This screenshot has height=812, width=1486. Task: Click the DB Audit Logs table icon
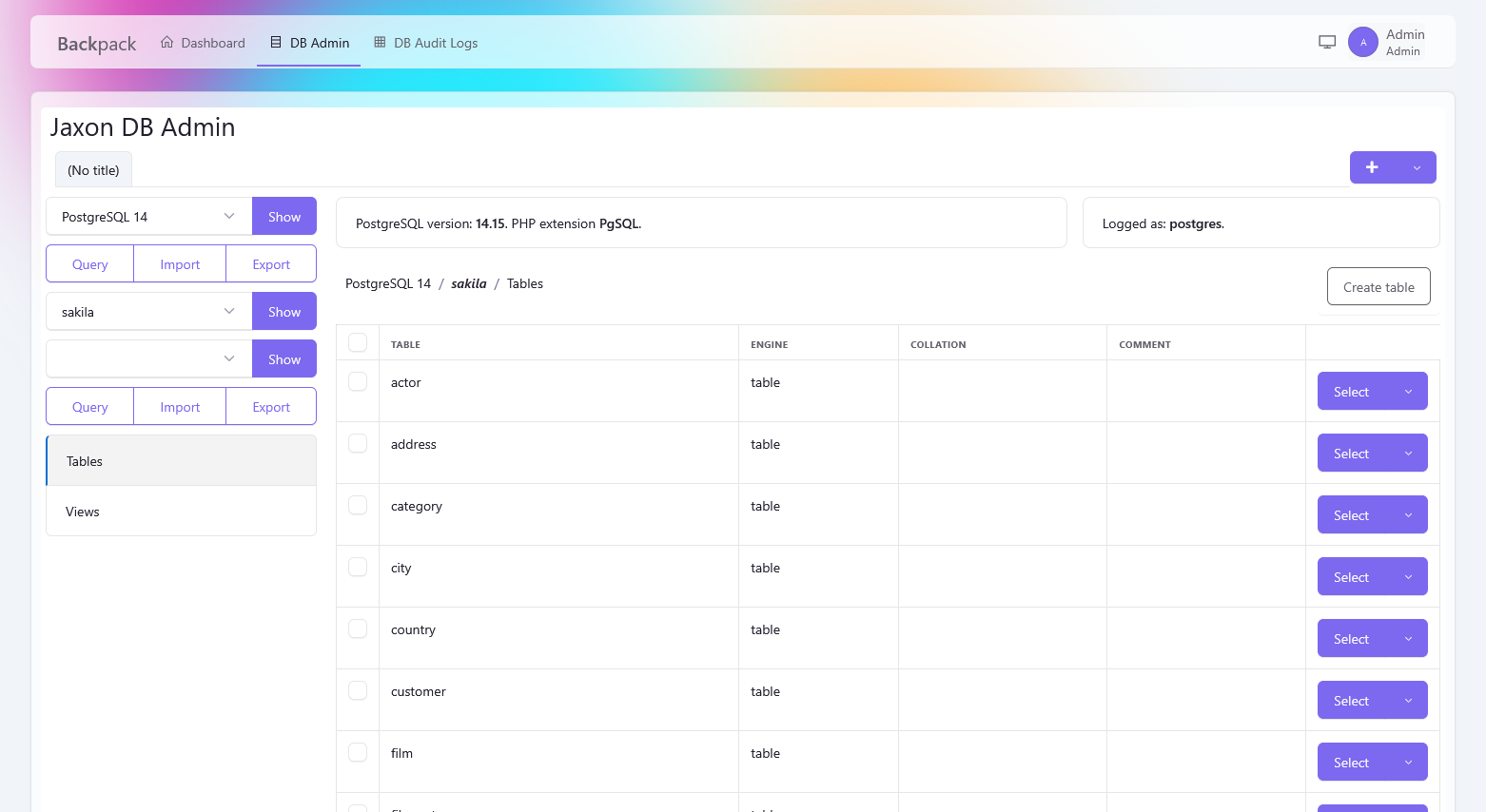coord(380,42)
